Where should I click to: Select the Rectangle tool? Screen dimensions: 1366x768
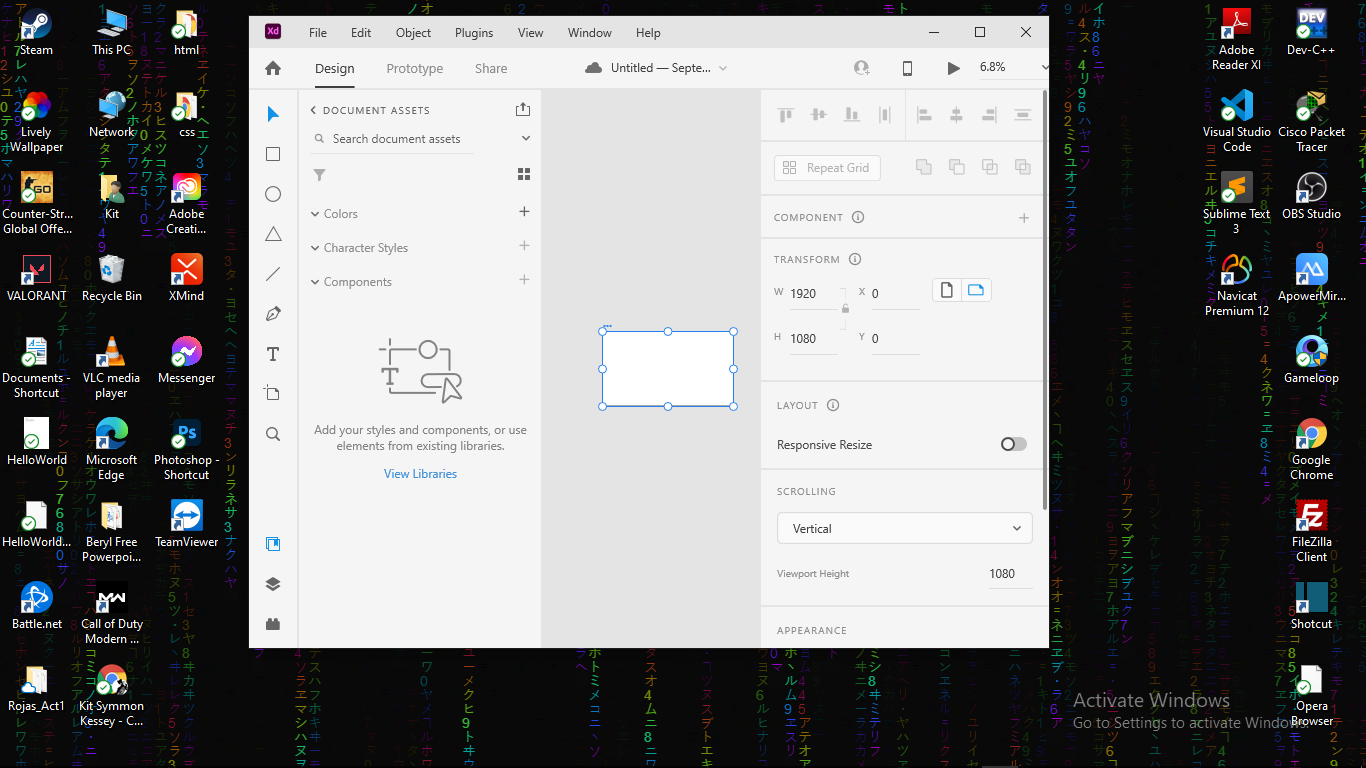click(273, 154)
